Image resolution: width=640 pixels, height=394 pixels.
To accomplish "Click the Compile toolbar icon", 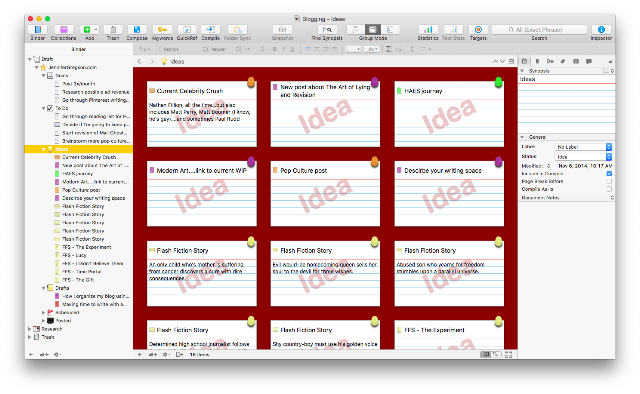I will click(211, 29).
